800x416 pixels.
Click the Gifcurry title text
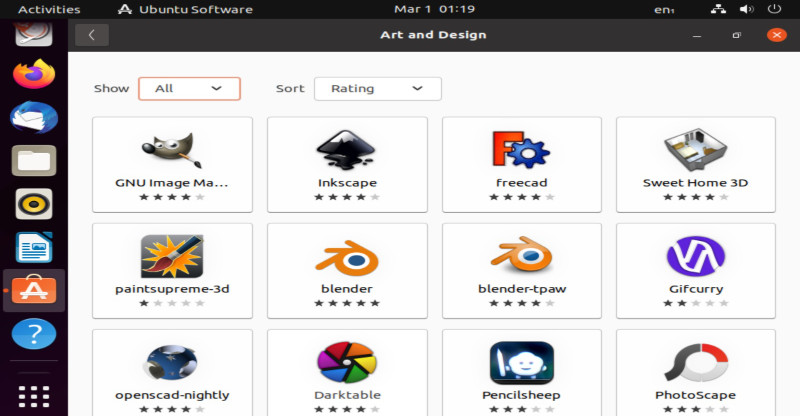click(696, 289)
